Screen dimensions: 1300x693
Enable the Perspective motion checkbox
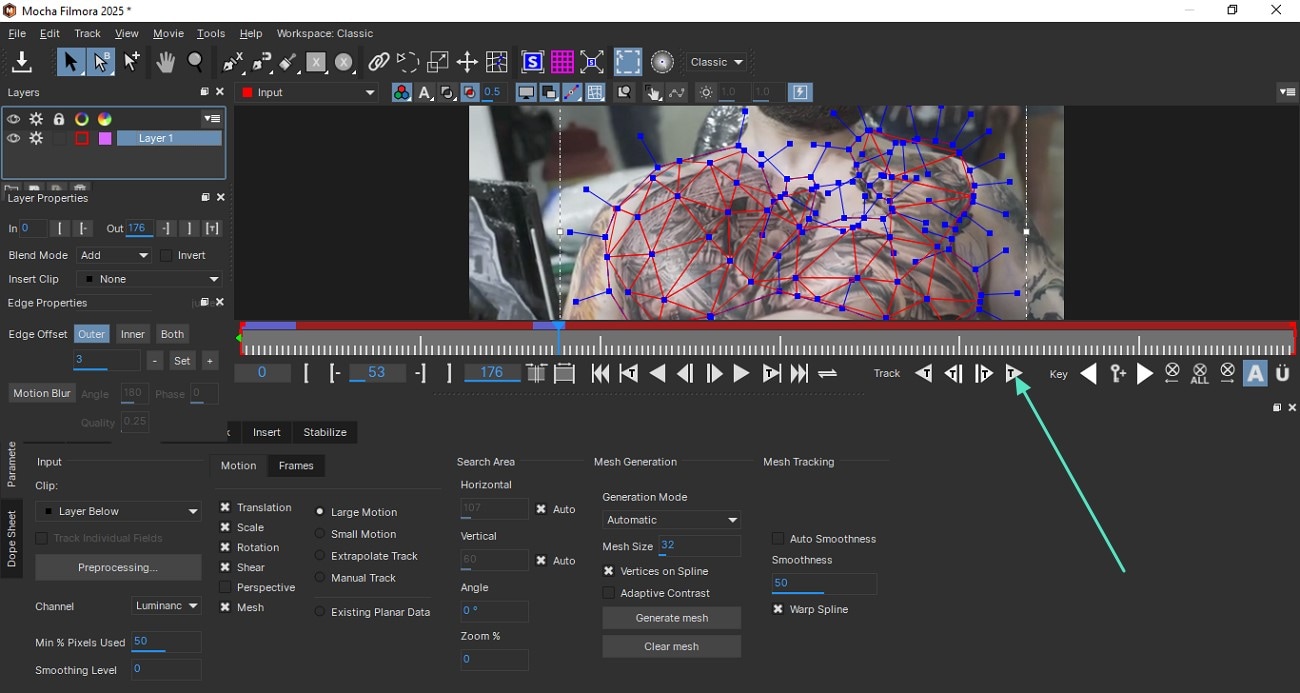click(225, 587)
